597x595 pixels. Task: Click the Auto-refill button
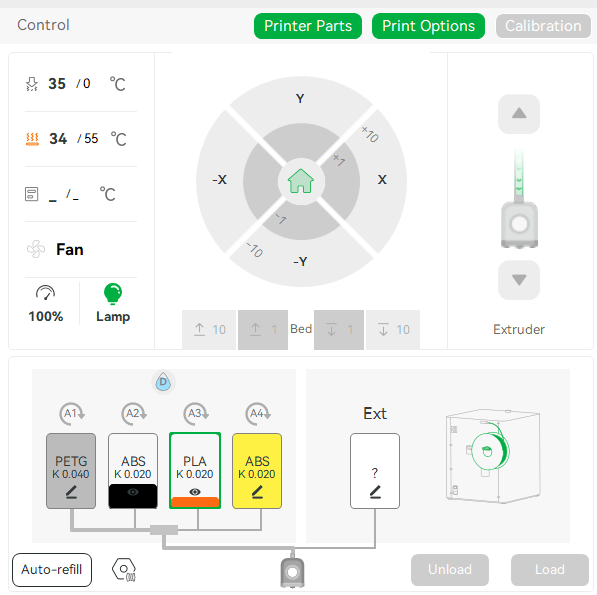pyautogui.click(x=52, y=569)
